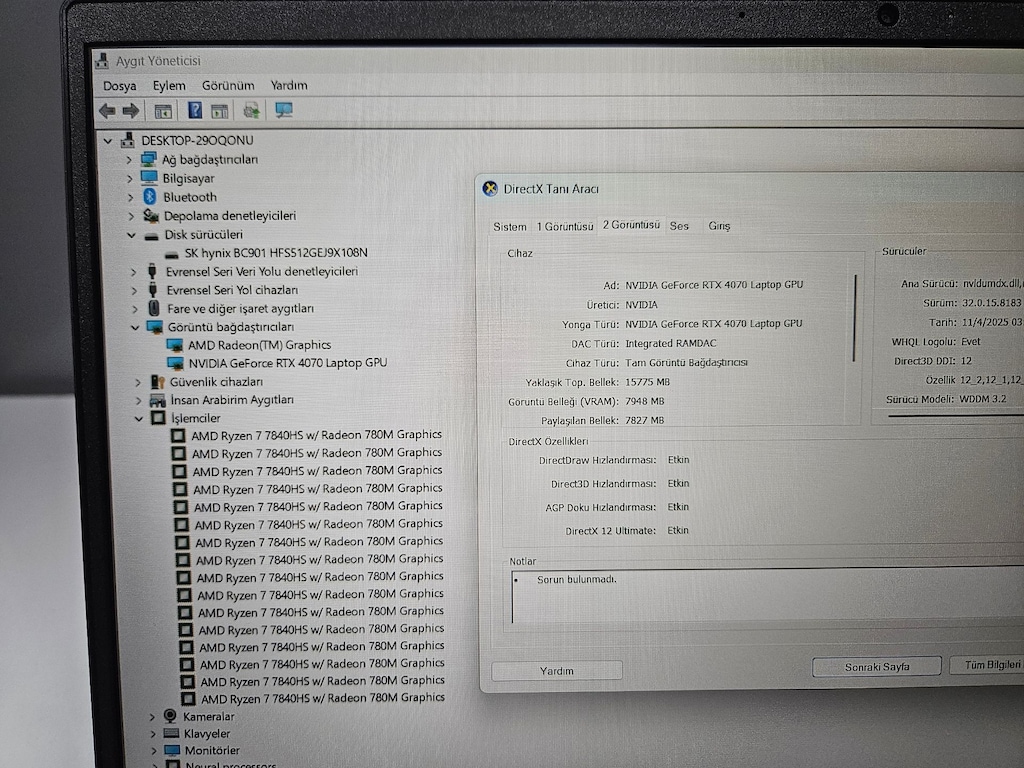The image size is (1024, 768).
Task: Click the Scan for hardware changes icon
Action: (x=251, y=110)
